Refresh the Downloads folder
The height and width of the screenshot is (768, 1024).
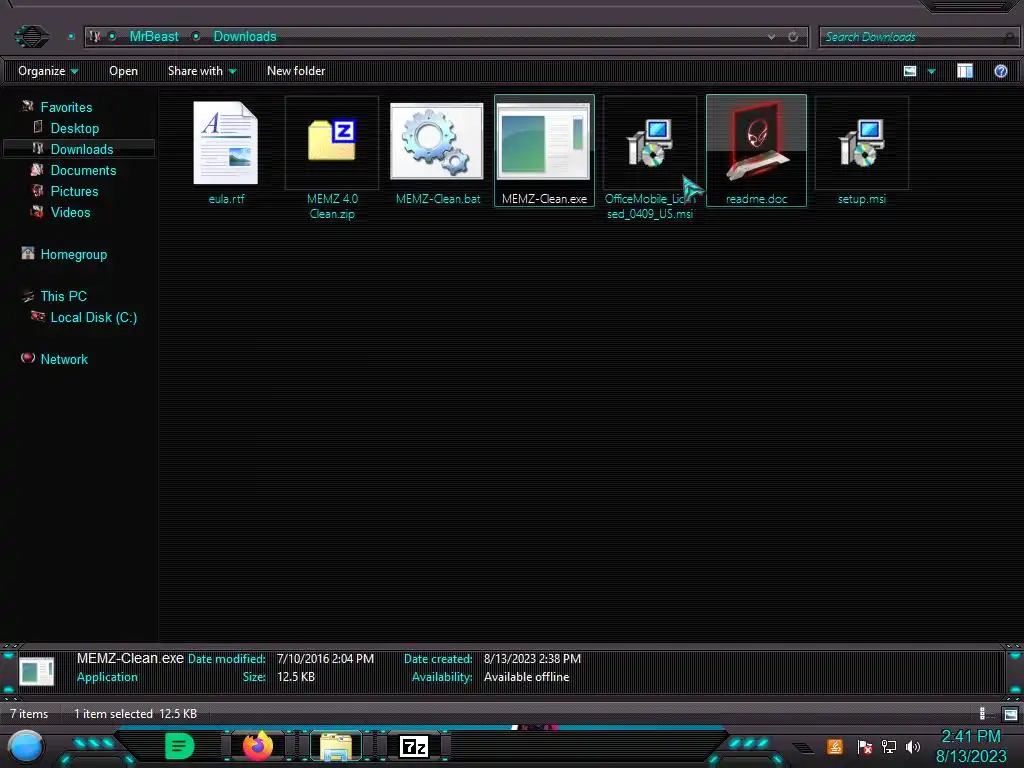click(x=793, y=37)
